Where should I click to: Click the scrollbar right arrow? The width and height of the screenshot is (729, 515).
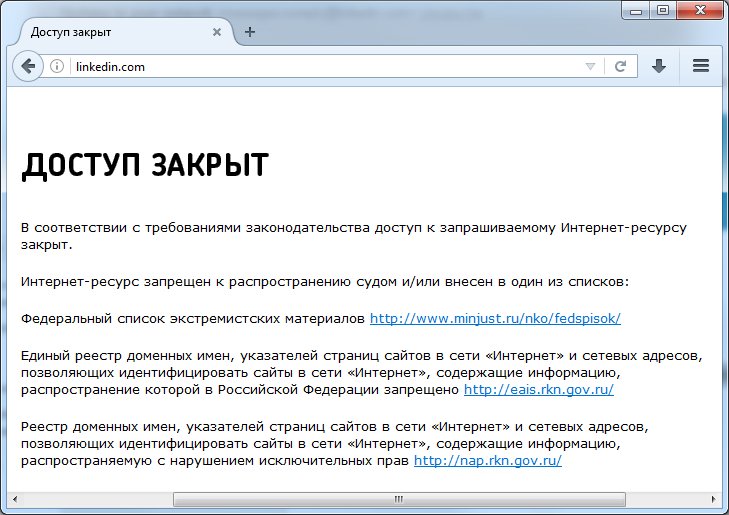click(x=714, y=500)
